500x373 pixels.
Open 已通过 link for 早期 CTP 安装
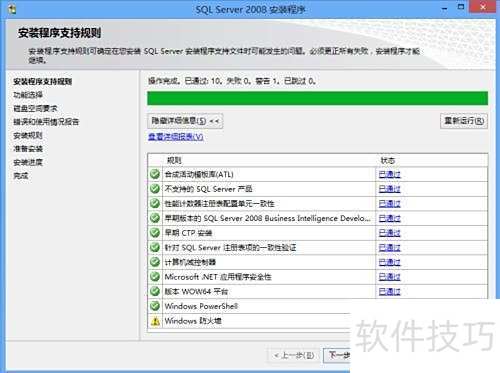pos(390,233)
